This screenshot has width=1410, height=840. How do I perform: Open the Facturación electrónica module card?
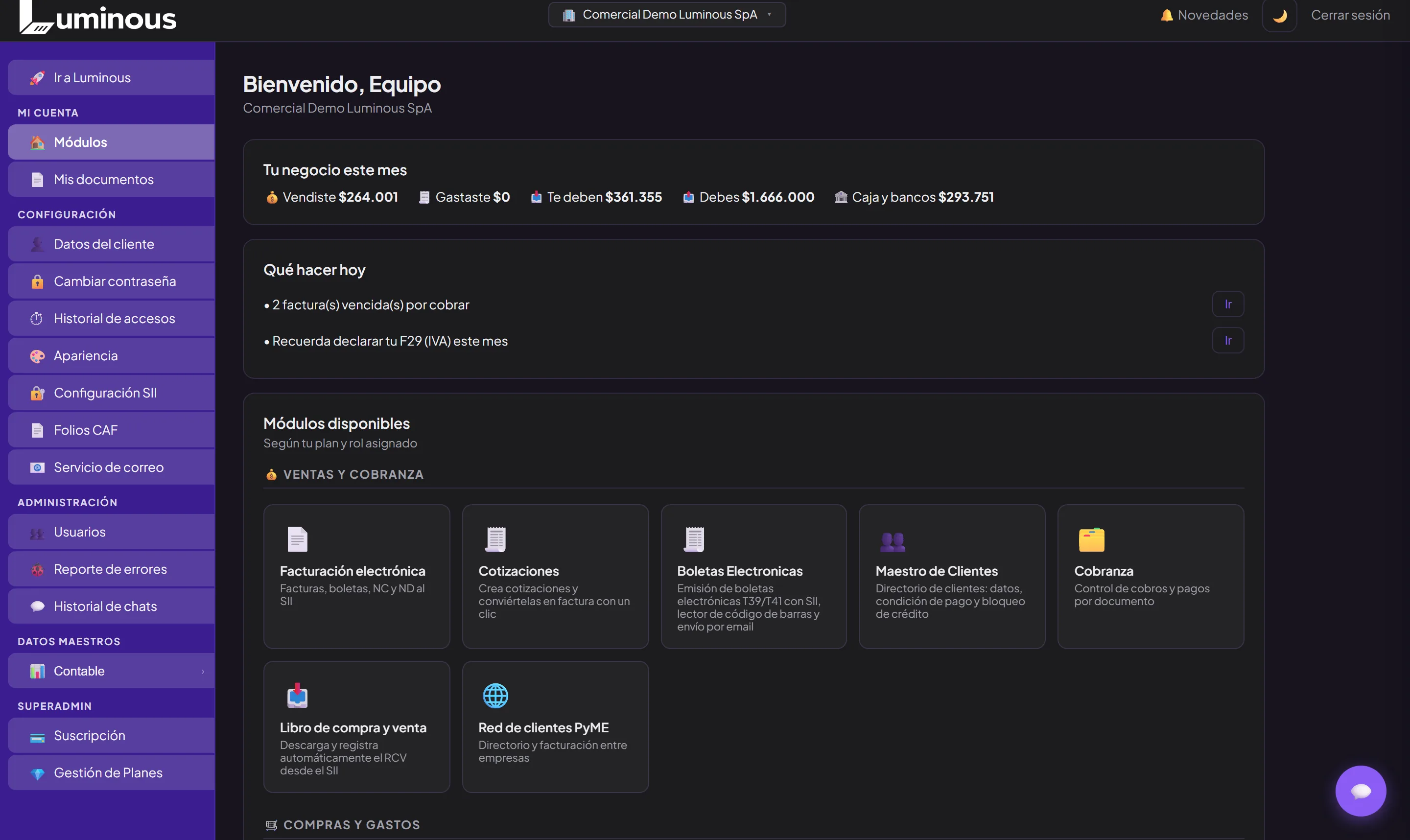(356, 577)
